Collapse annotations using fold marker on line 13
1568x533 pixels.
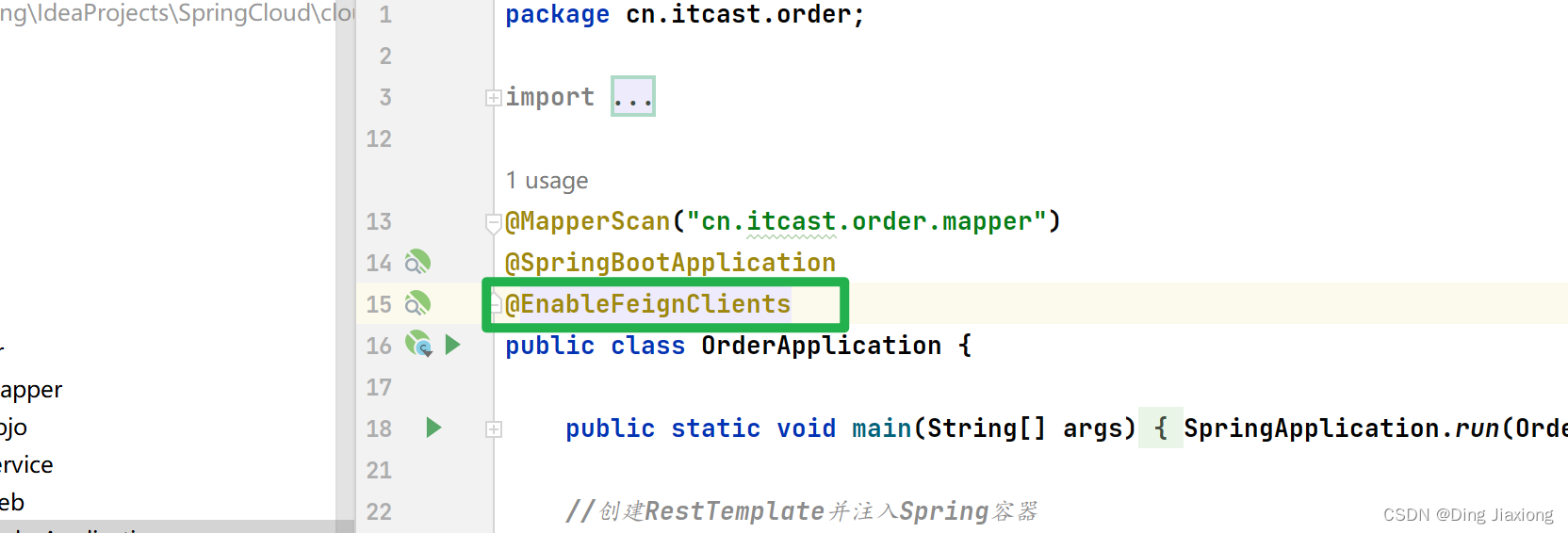click(x=494, y=222)
